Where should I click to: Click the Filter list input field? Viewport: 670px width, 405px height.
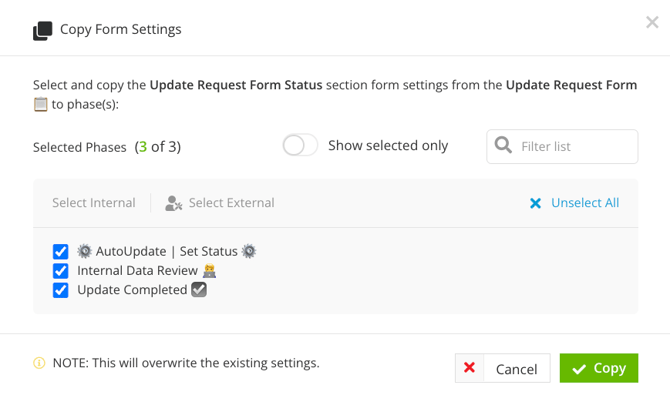pyautogui.click(x=562, y=147)
